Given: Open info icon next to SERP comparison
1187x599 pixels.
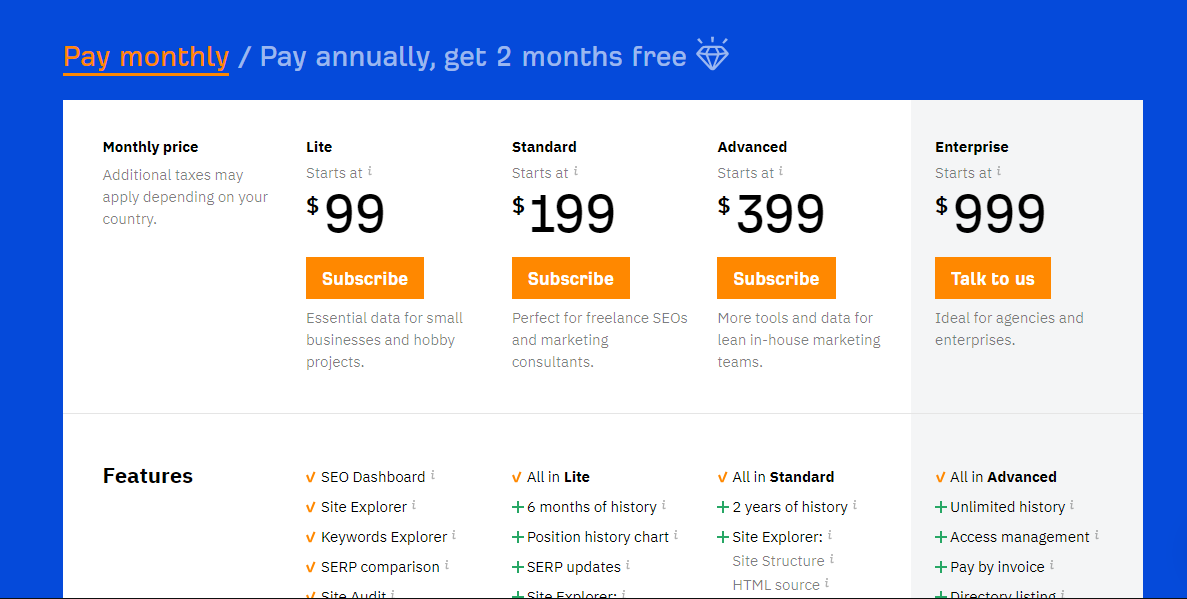Looking at the screenshot, I should tap(446, 564).
